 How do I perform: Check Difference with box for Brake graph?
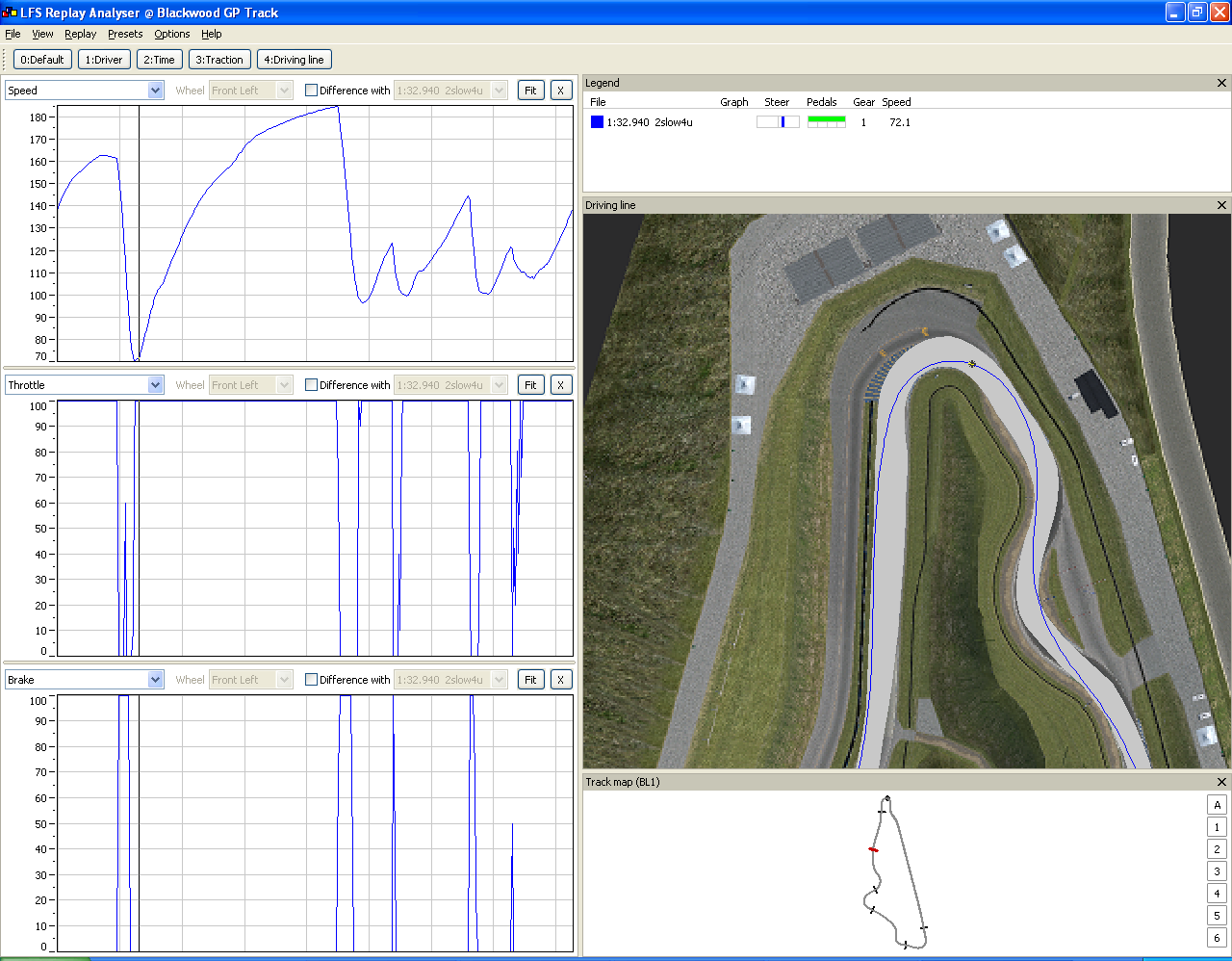(311, 680)
